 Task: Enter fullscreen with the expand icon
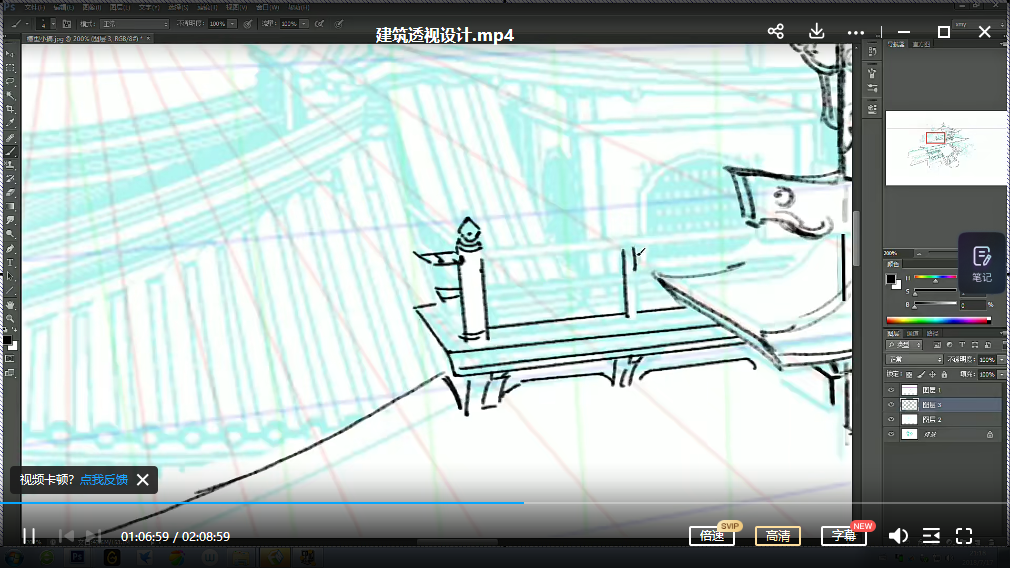pos(964,536)
